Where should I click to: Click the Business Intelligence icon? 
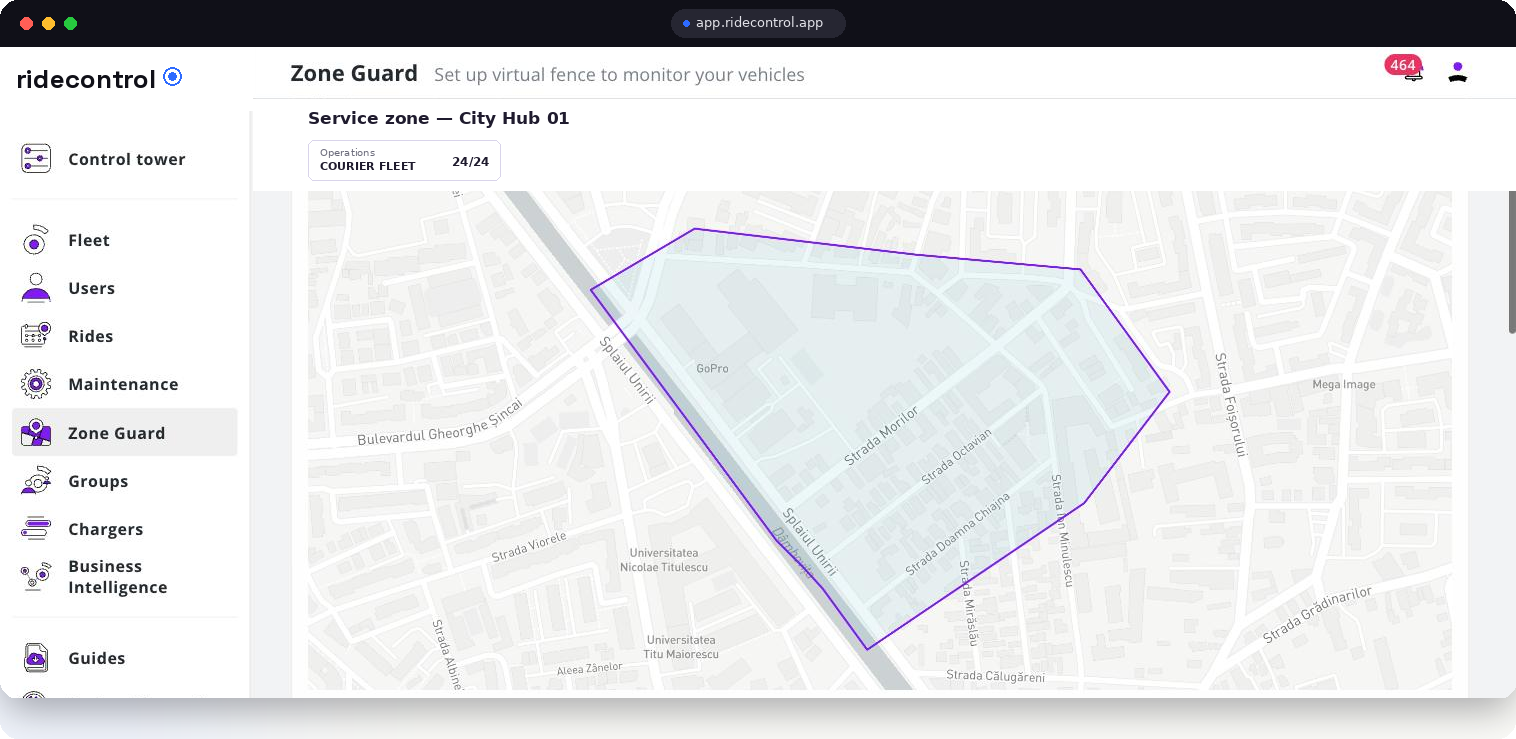pyautogui.click(x=36, y=576)
